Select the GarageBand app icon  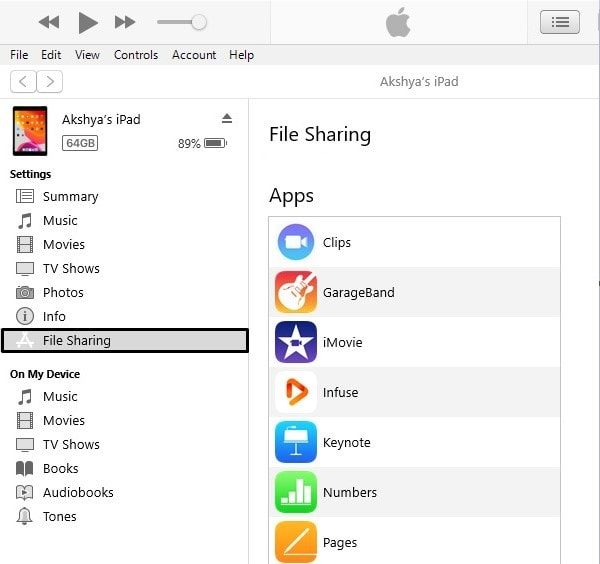pos(296,292)
